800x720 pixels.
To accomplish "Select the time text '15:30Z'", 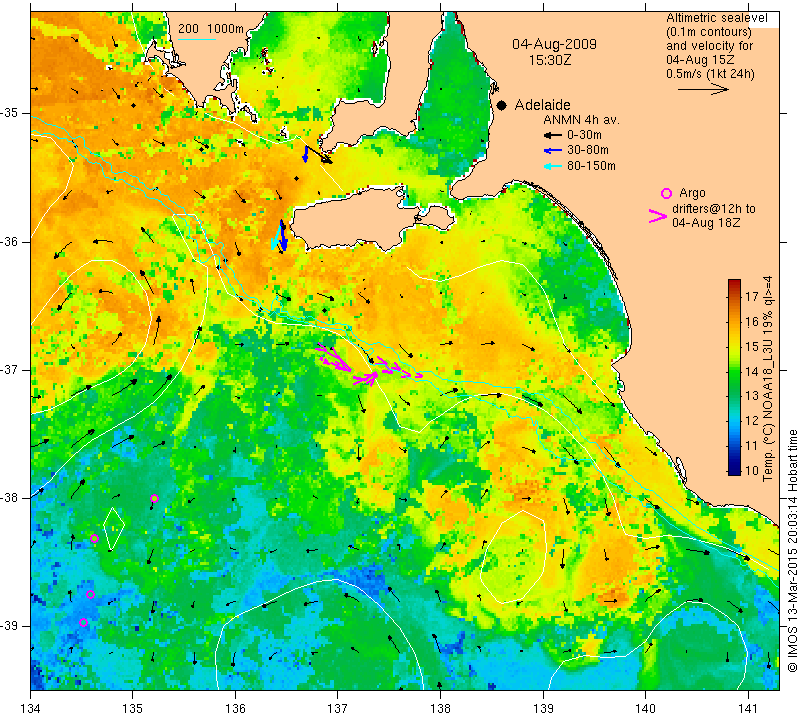I will pyautogui.click(x=550, y=60).
